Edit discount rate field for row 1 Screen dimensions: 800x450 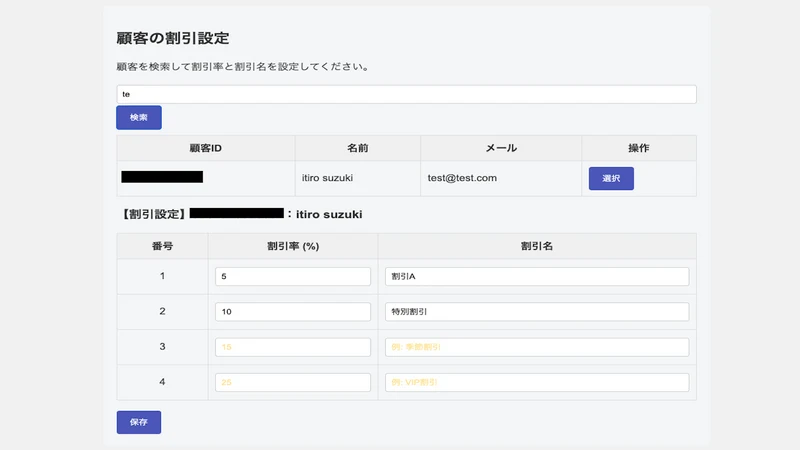pyautogui.click(x=293, y=277)
